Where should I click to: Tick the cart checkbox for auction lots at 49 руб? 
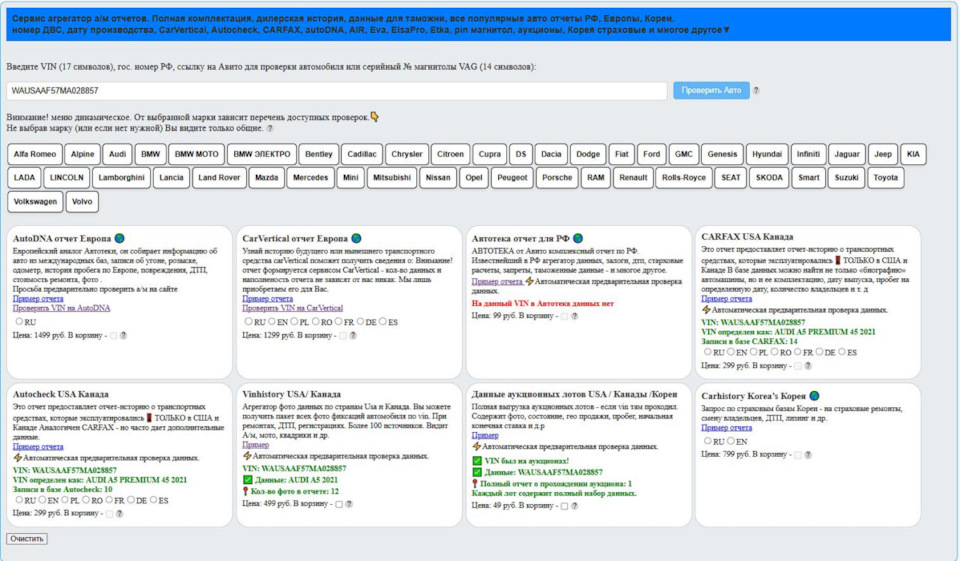(x=564, y=506)
